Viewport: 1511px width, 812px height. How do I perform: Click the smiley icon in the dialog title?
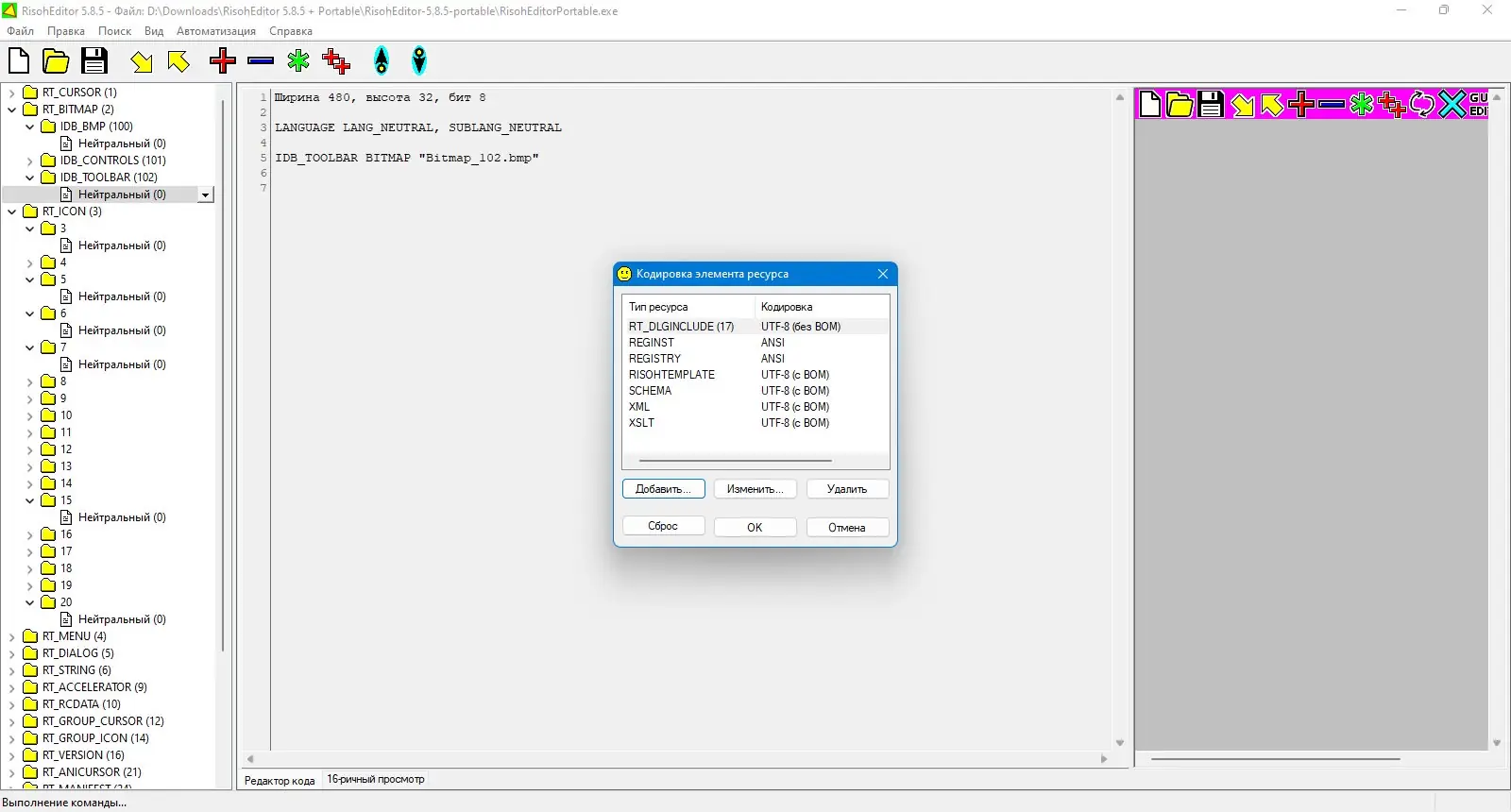[624, 274]
